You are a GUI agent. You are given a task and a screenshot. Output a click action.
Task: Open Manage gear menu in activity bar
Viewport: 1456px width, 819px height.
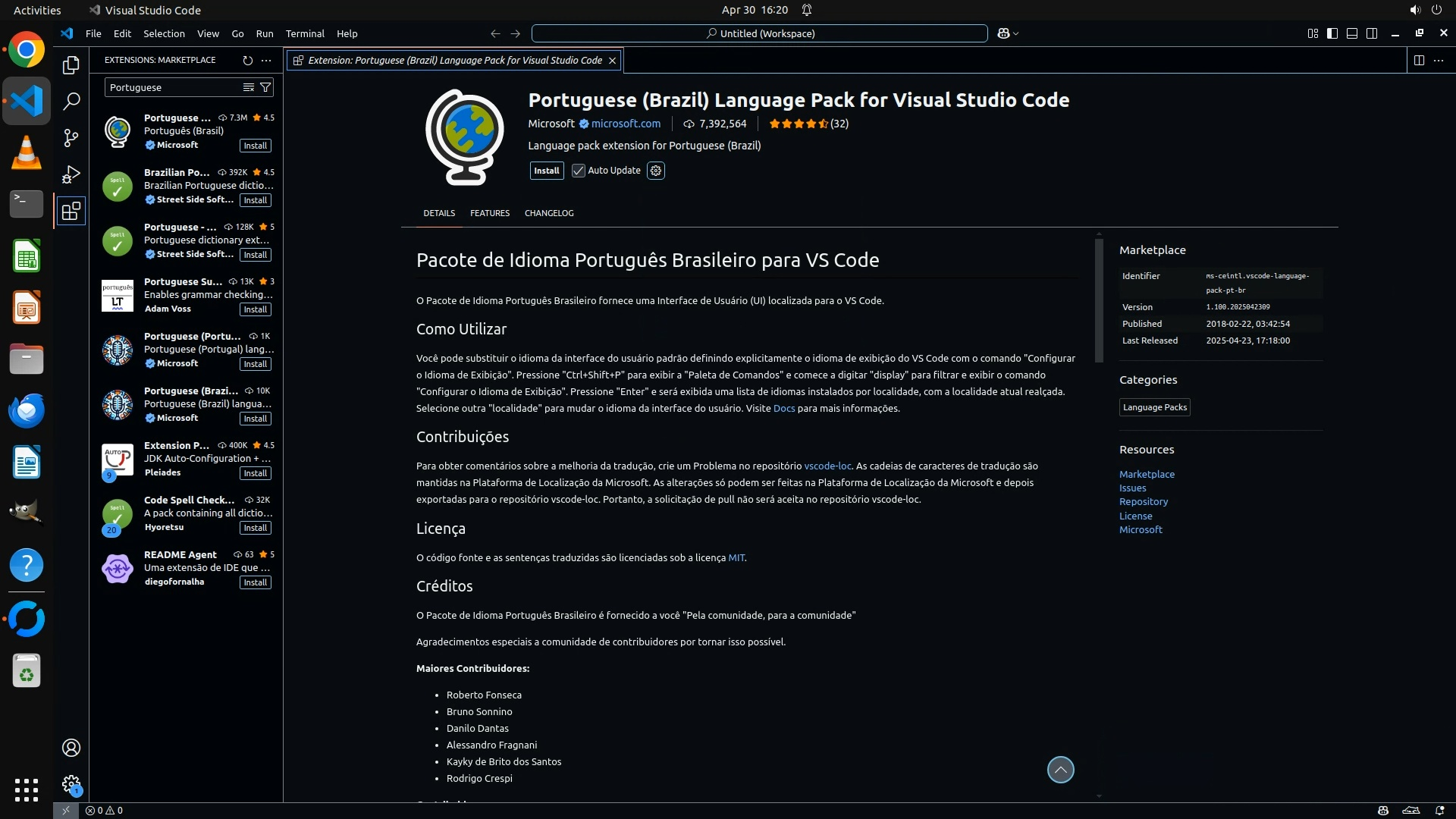pos(71,783)
